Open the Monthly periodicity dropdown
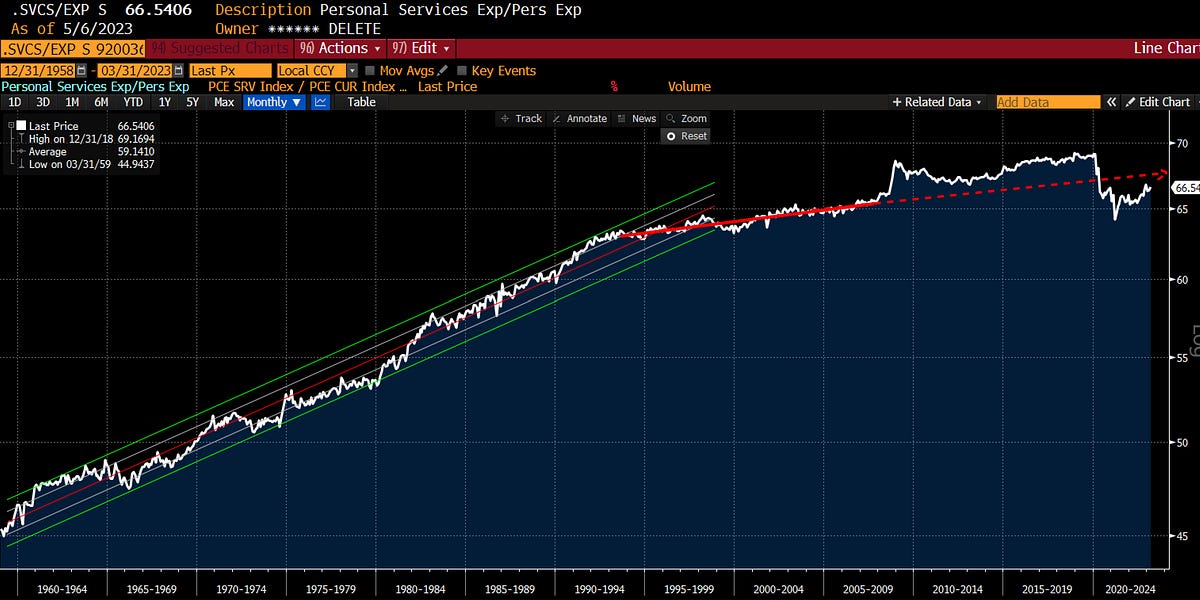 pyautogui.click(x=271, y=102)
